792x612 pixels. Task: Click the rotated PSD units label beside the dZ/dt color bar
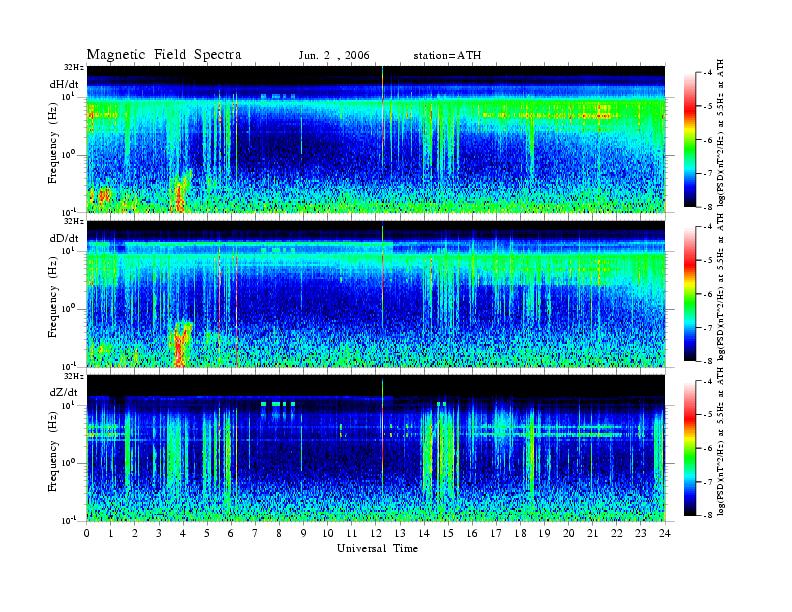(x=721, y=441)
